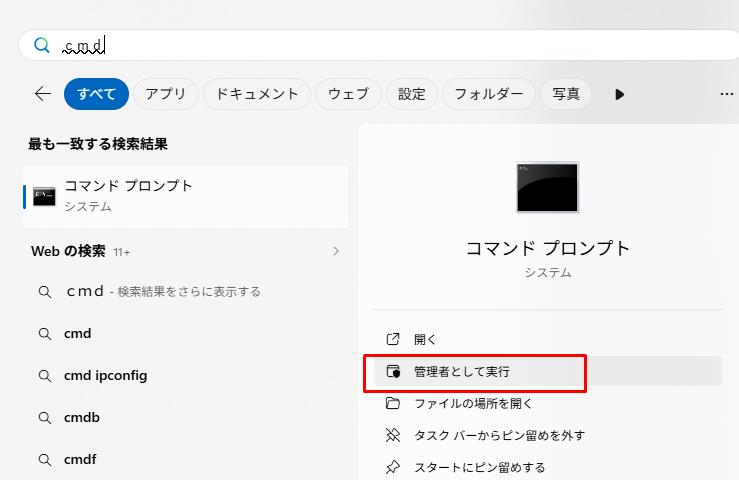This screenshot has height=480, width=739.
Task: Switch to the ドキュメント filter tab
Action: (x=257, y=94)
